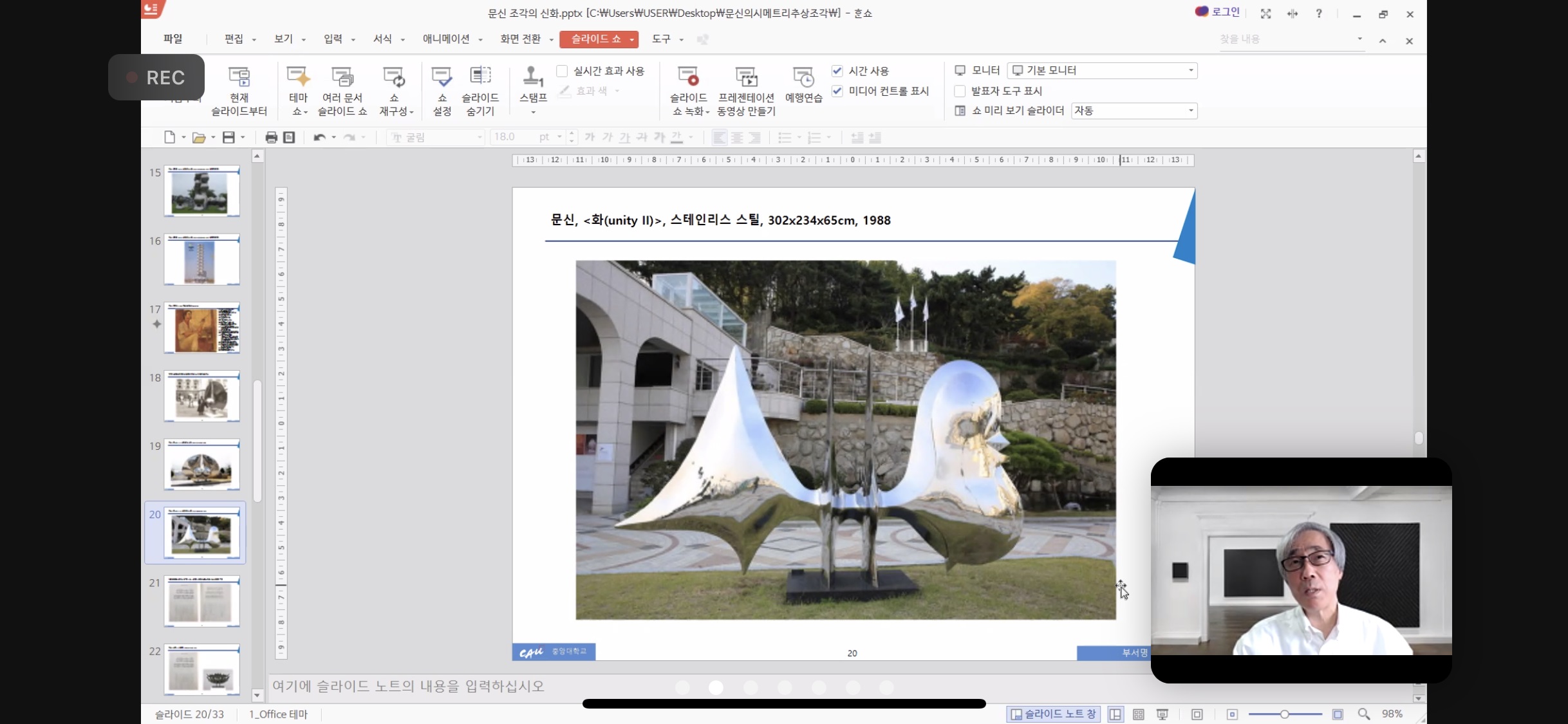Increase font size with the stepper arrow
The image size is (1568, 724).
tap(572, 133)
